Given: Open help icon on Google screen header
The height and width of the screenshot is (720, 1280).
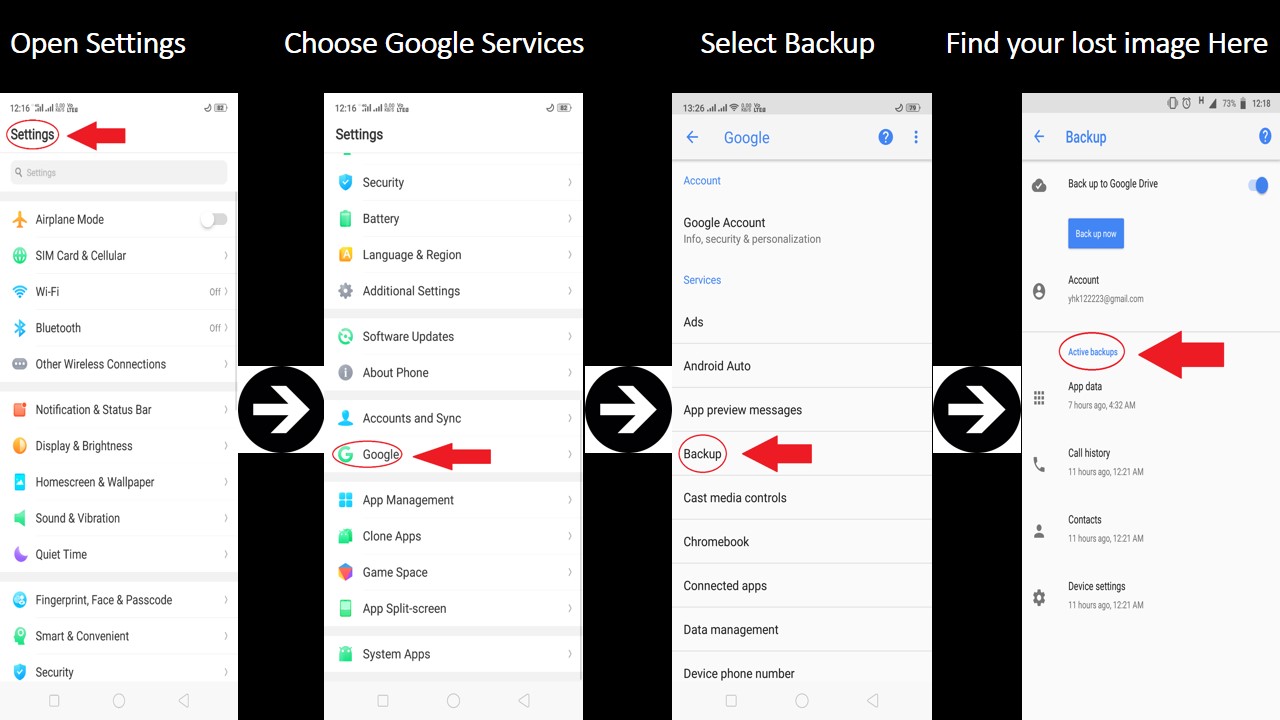Looking at the screenshot, I should [885, 137].
